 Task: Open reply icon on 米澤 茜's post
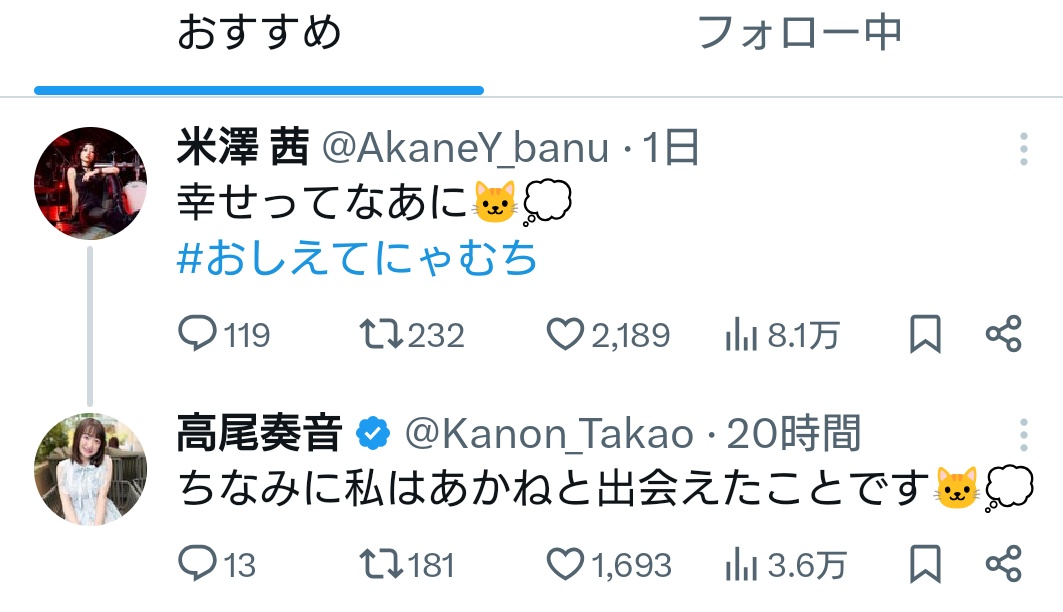[197, 335]
